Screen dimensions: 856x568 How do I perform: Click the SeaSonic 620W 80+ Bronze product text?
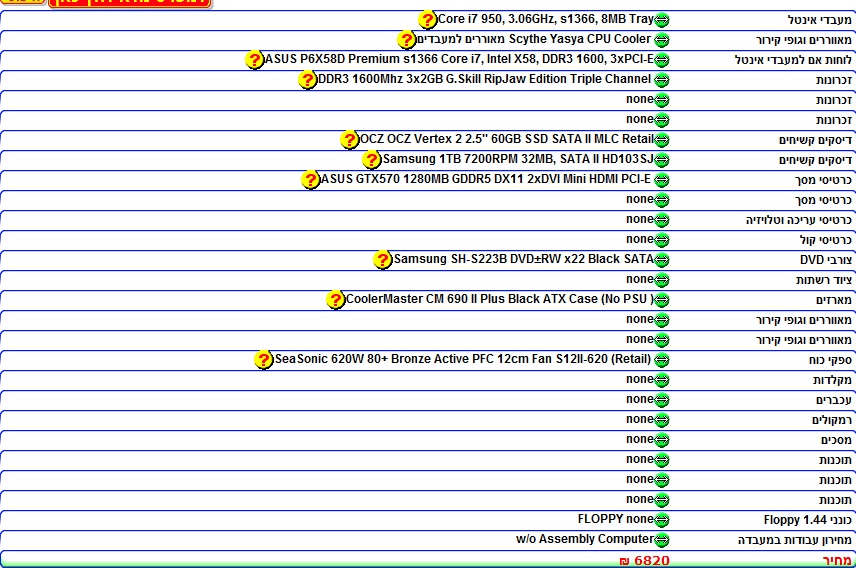(464, 359)
